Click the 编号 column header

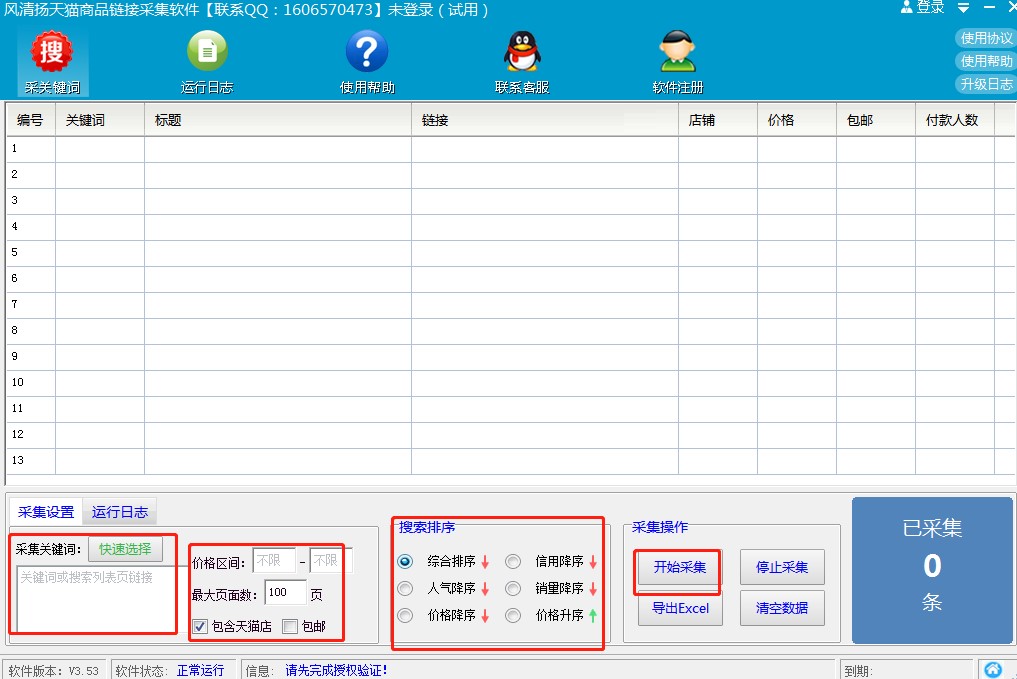[x=30, y=120]
